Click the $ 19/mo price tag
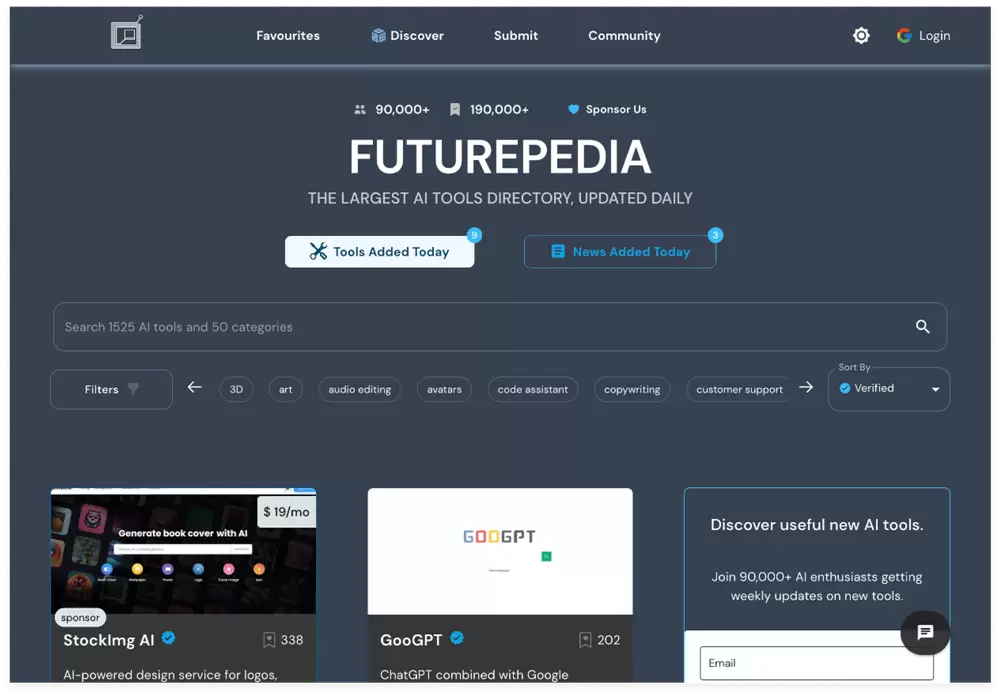The height and width of the screenshot is (695, 1000). coord(286,511)
